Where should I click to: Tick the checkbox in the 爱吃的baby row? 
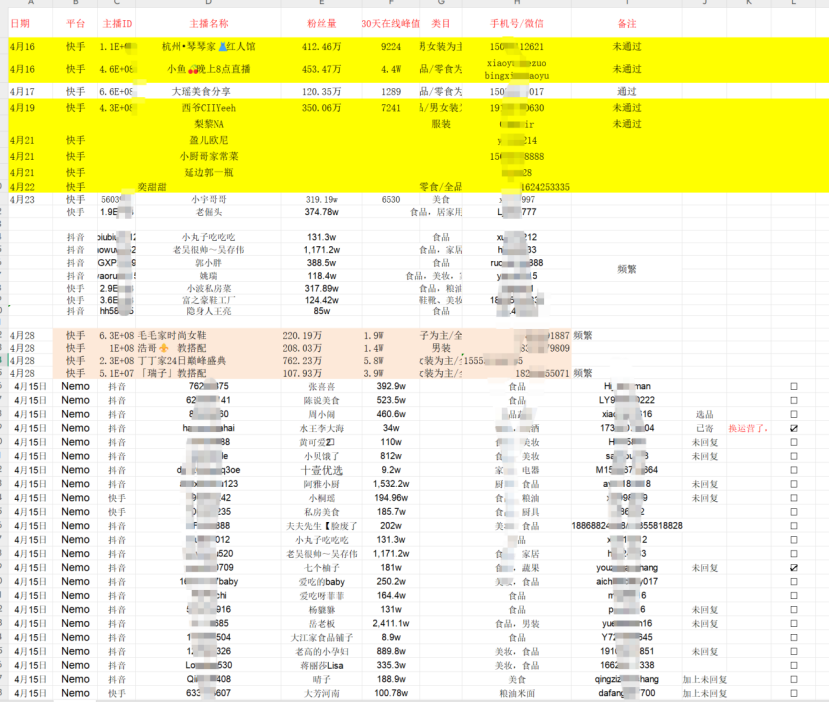794,581
